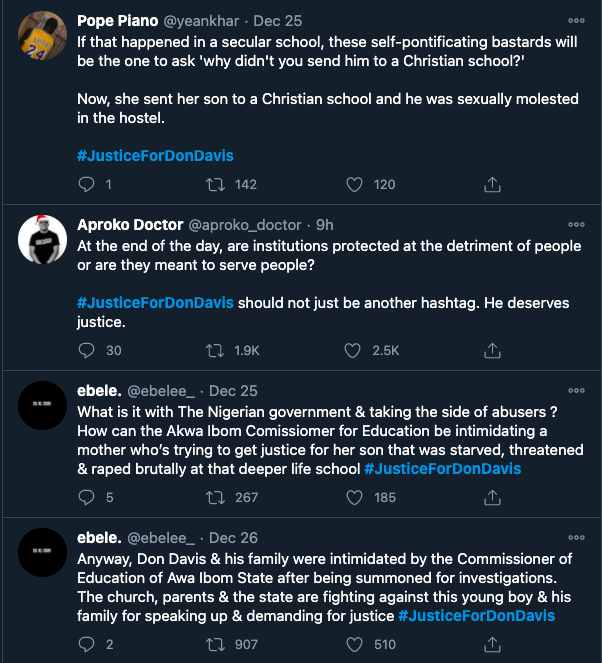Open hashtag #JusticeForDonDavis in Pope Piano's tweet
Viewport: 602px width, 663px height.
[155, 156]
